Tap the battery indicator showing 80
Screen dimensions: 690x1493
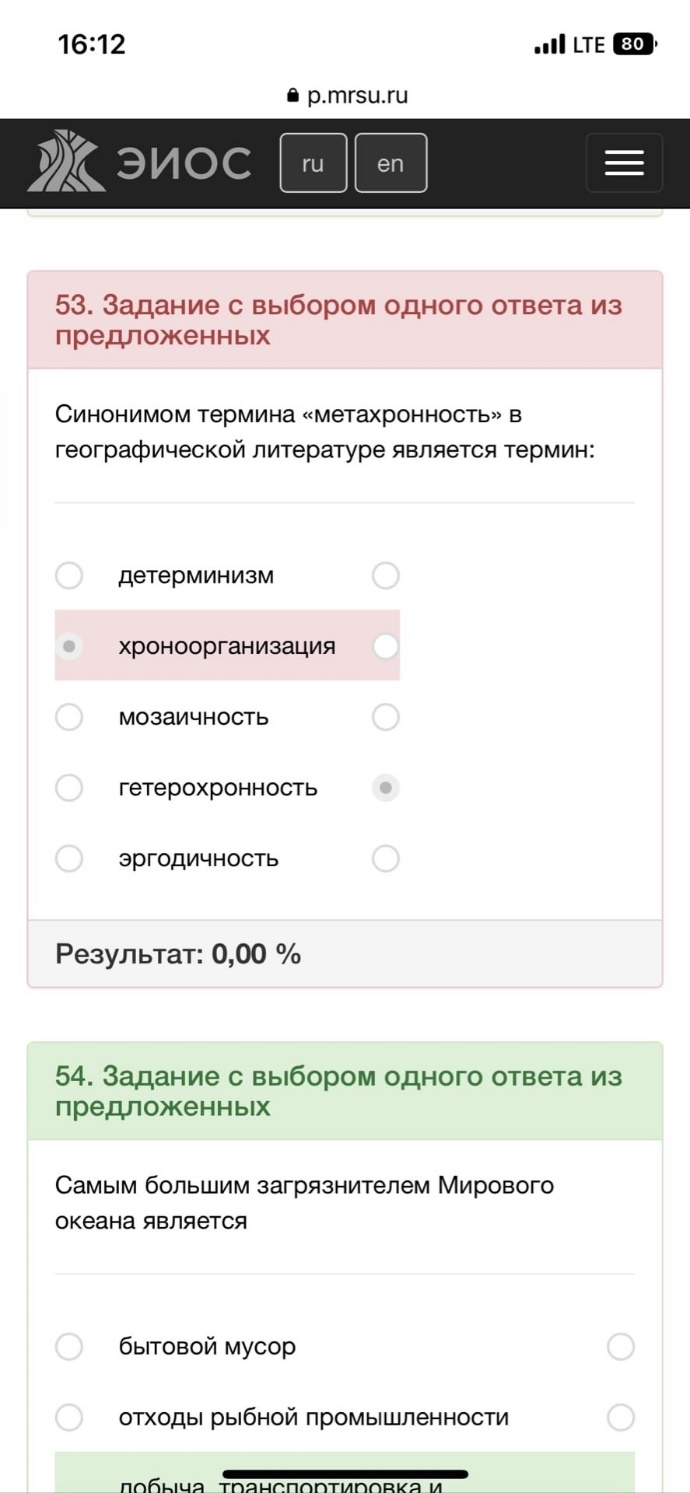[x=634, y=44]
